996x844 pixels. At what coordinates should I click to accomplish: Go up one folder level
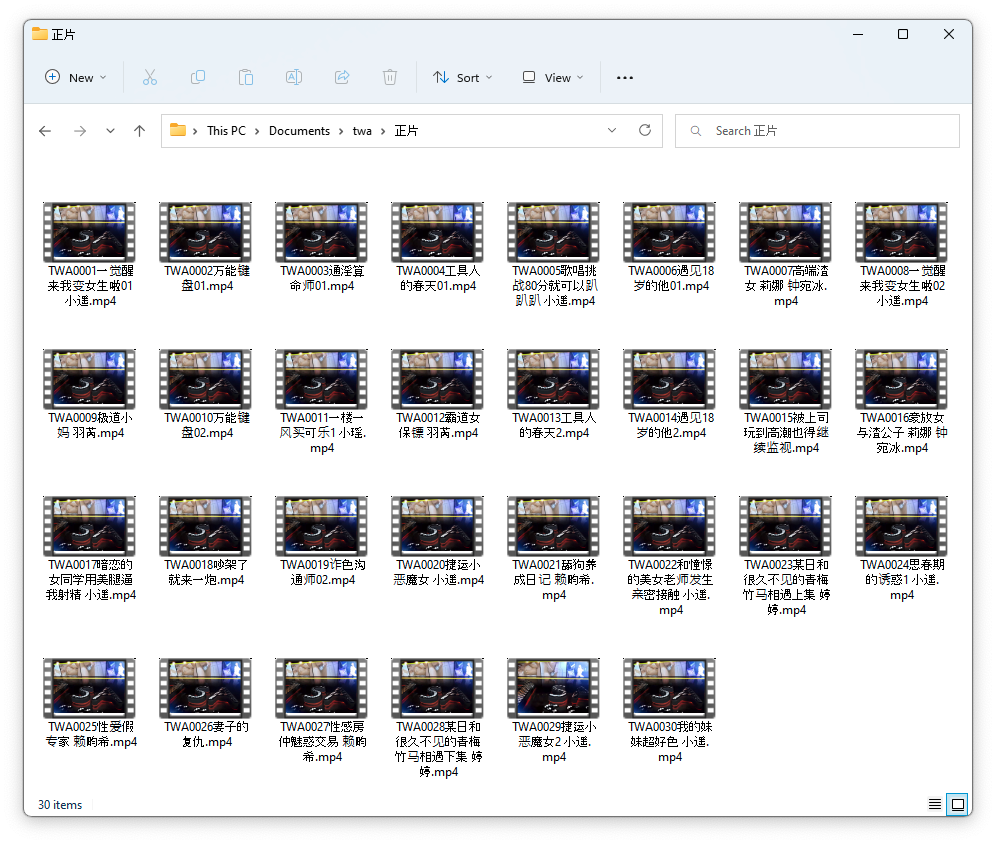[140, 131]
